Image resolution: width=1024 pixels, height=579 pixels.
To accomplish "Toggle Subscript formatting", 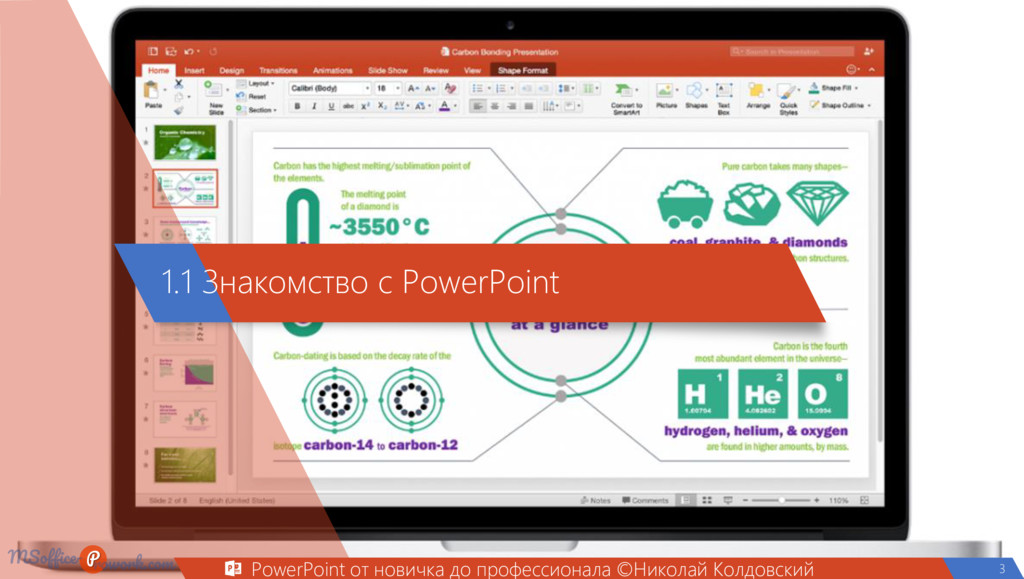I will click(382, 106).
